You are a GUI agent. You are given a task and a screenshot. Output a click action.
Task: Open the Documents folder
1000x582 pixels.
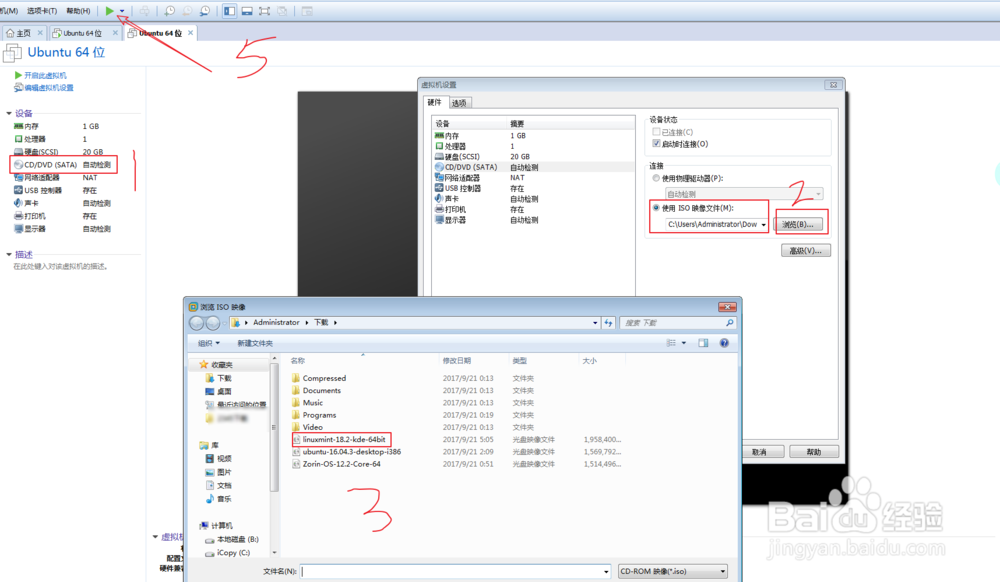[321, 390]
